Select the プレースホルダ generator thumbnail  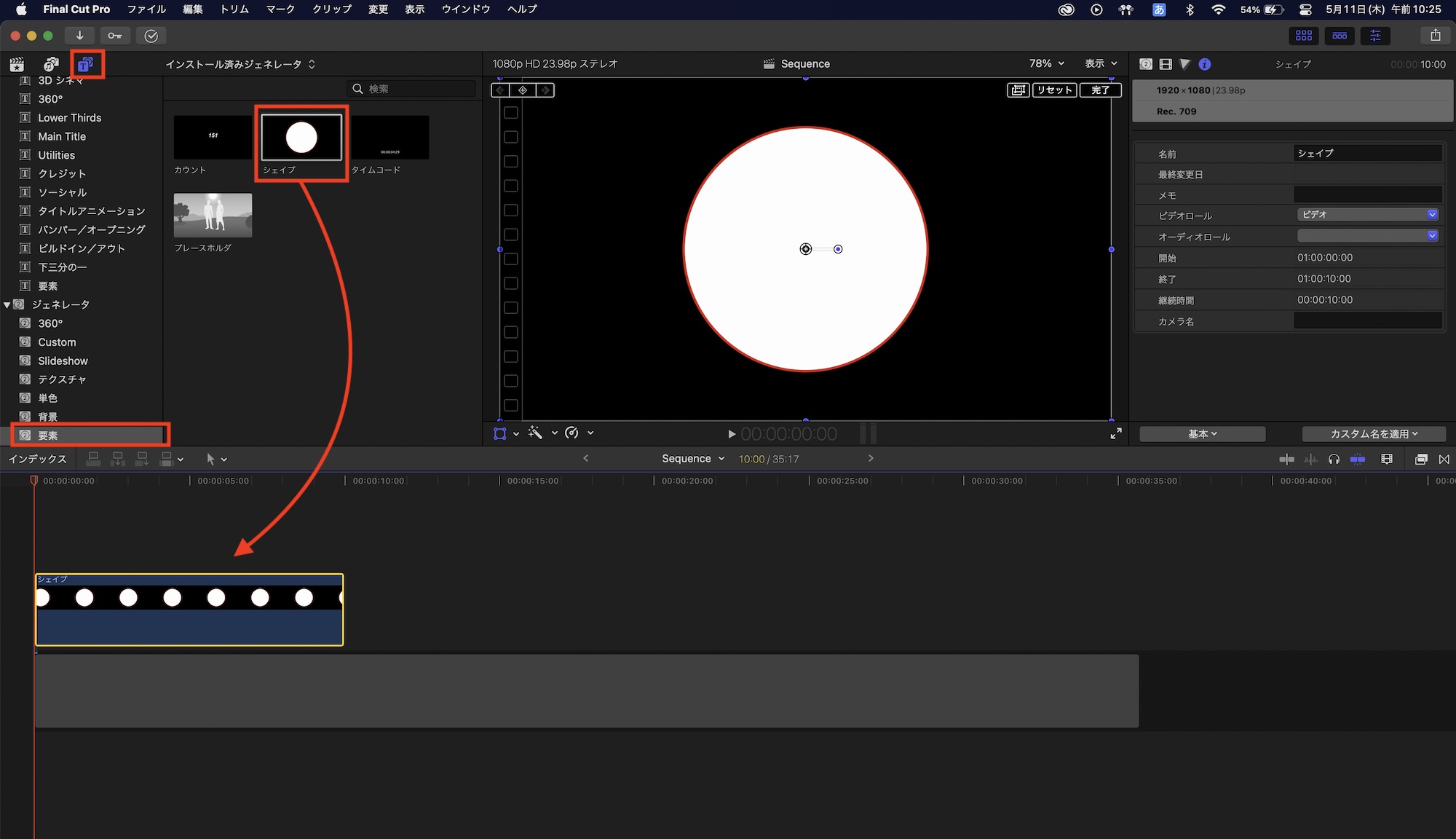click(213, 216)
